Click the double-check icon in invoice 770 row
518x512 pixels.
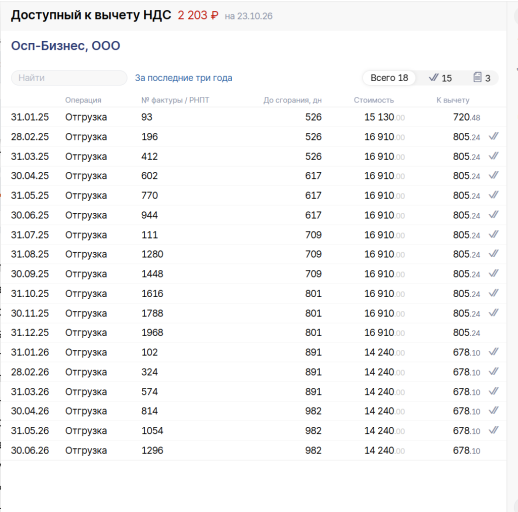click(x=494, y=195)
